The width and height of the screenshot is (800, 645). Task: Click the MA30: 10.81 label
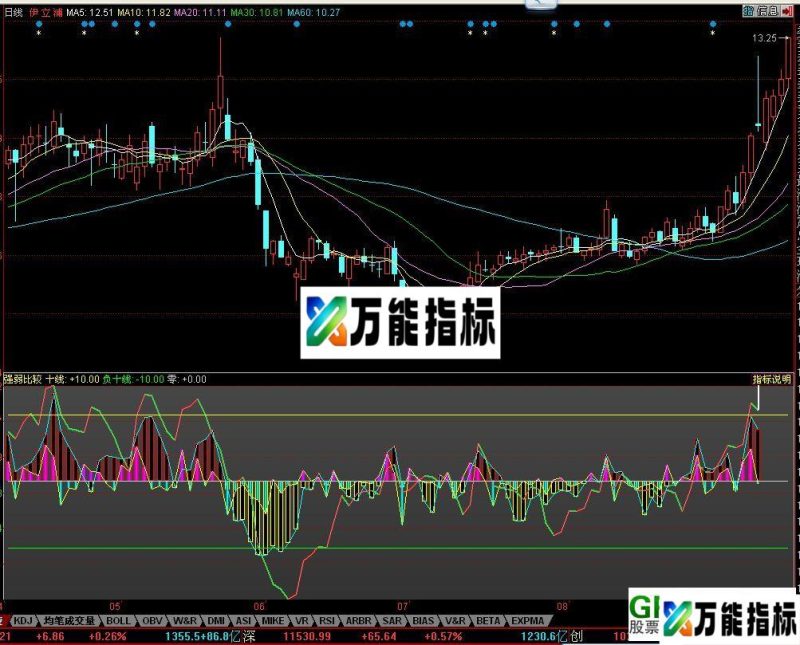256,12
